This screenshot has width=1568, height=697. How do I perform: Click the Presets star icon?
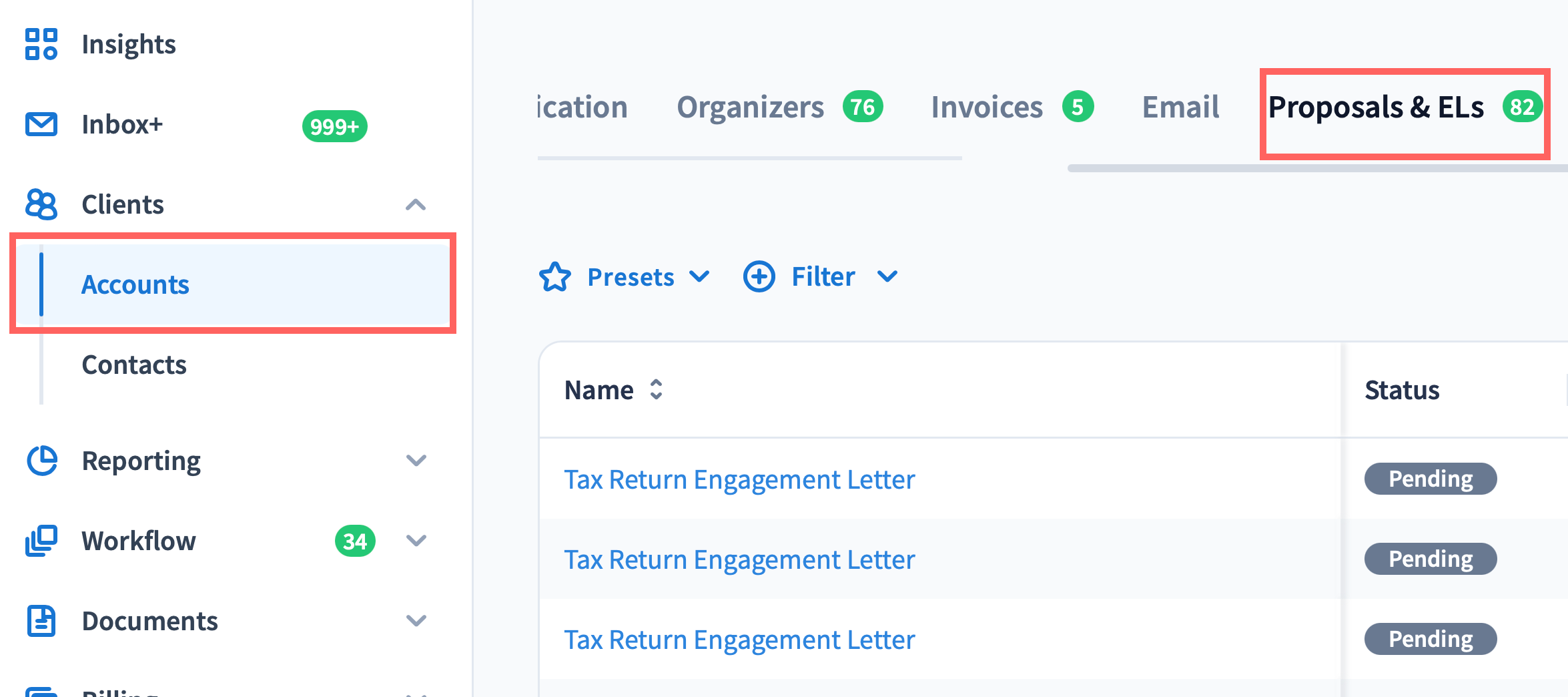pyautogui.click(x=555, y=277)
